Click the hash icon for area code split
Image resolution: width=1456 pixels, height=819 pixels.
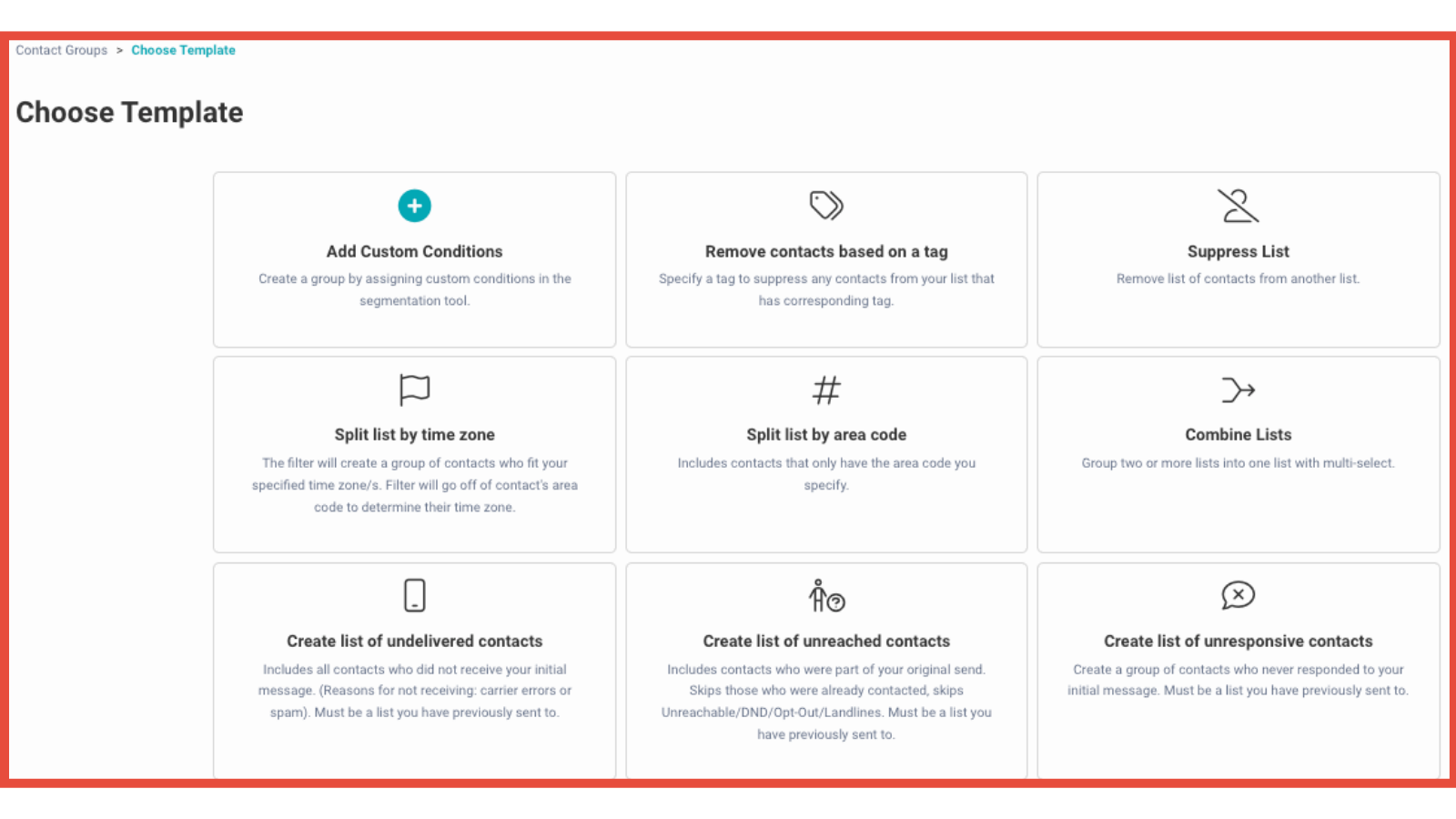pyautogui.click(x=826, y=390)
